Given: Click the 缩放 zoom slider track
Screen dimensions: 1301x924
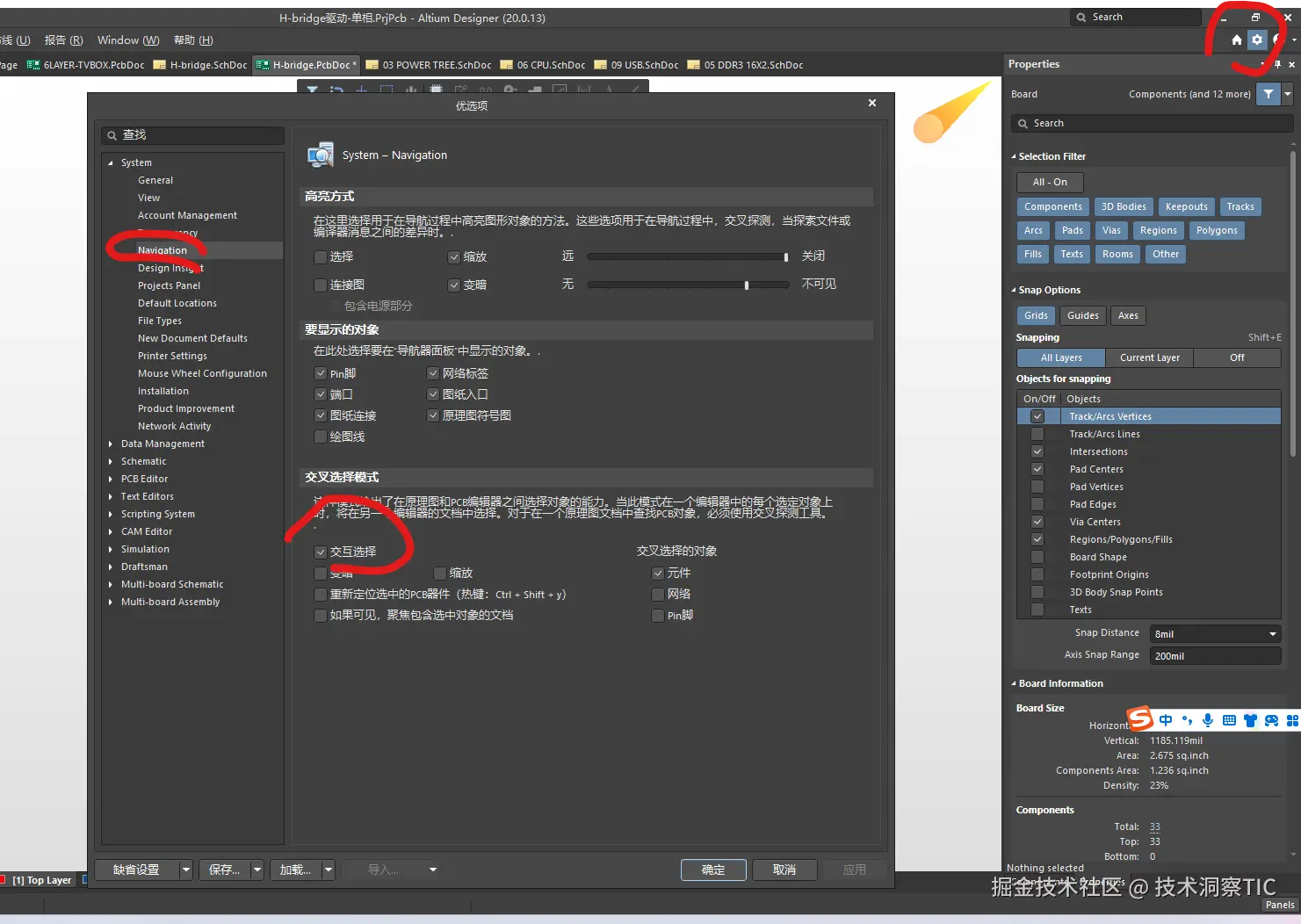Looking at the screenshot, I should pyautogui.click(x=688, y=256).
